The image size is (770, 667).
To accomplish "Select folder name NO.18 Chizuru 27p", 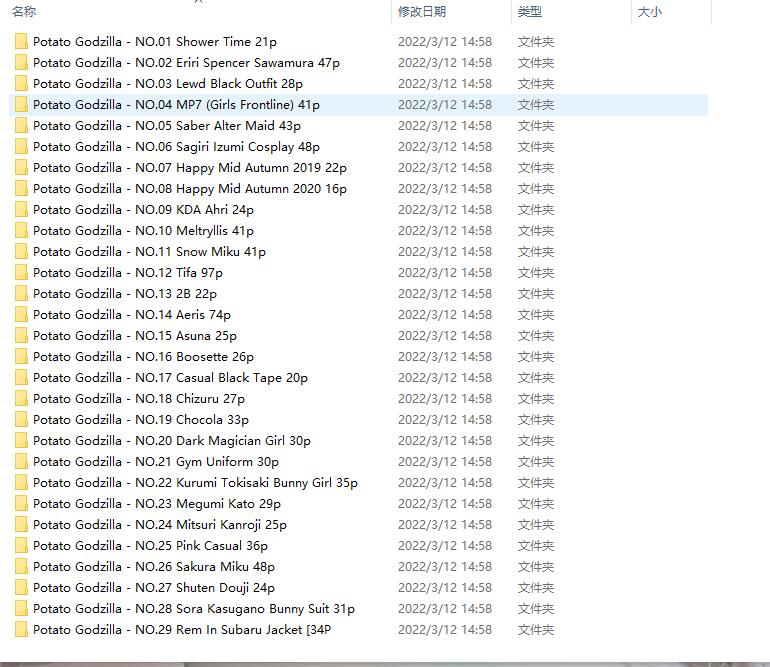I will tap(139, 399).
